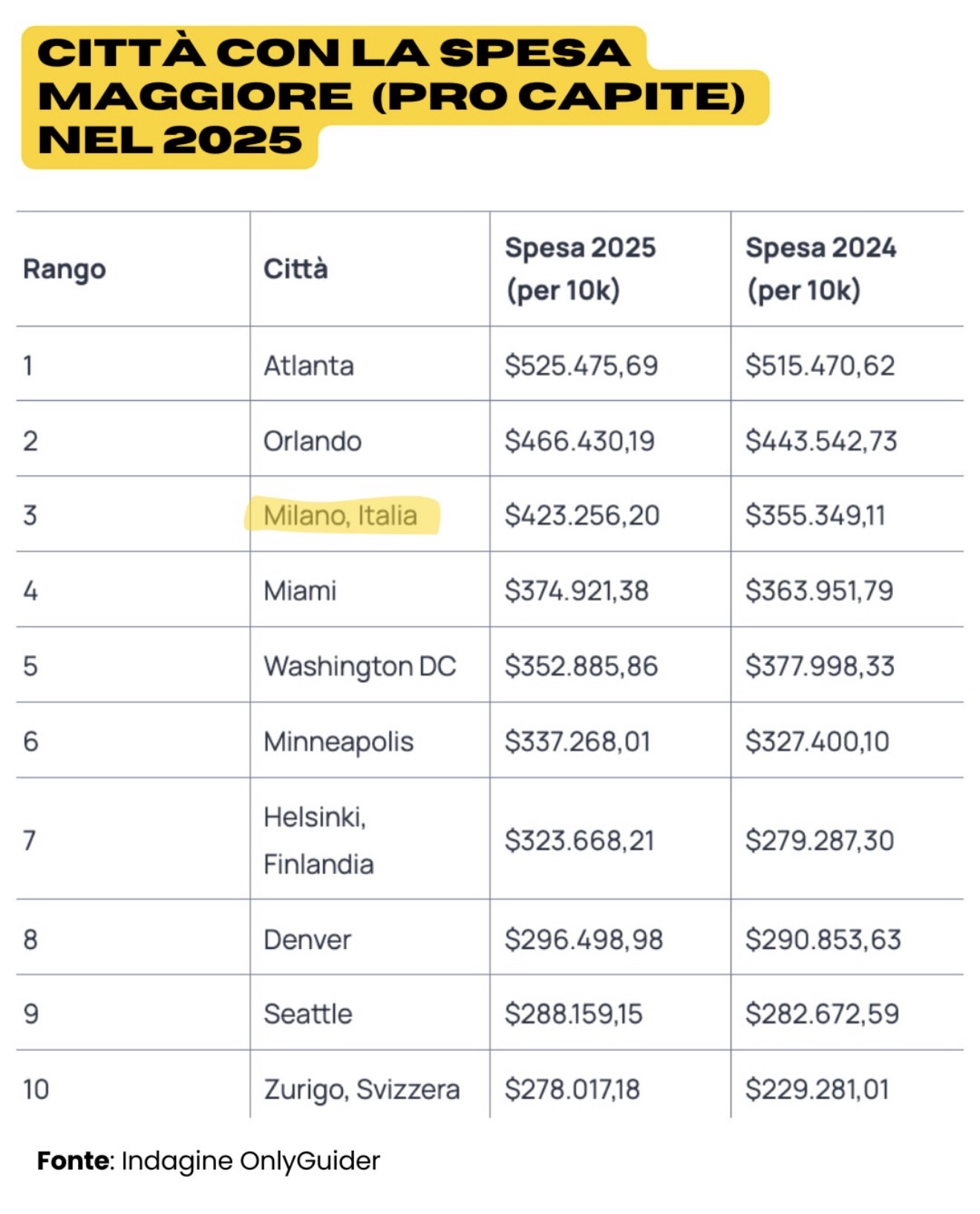Select the Washington DC cell
The width and height of the screenshot is (980, 1214).
360,666
